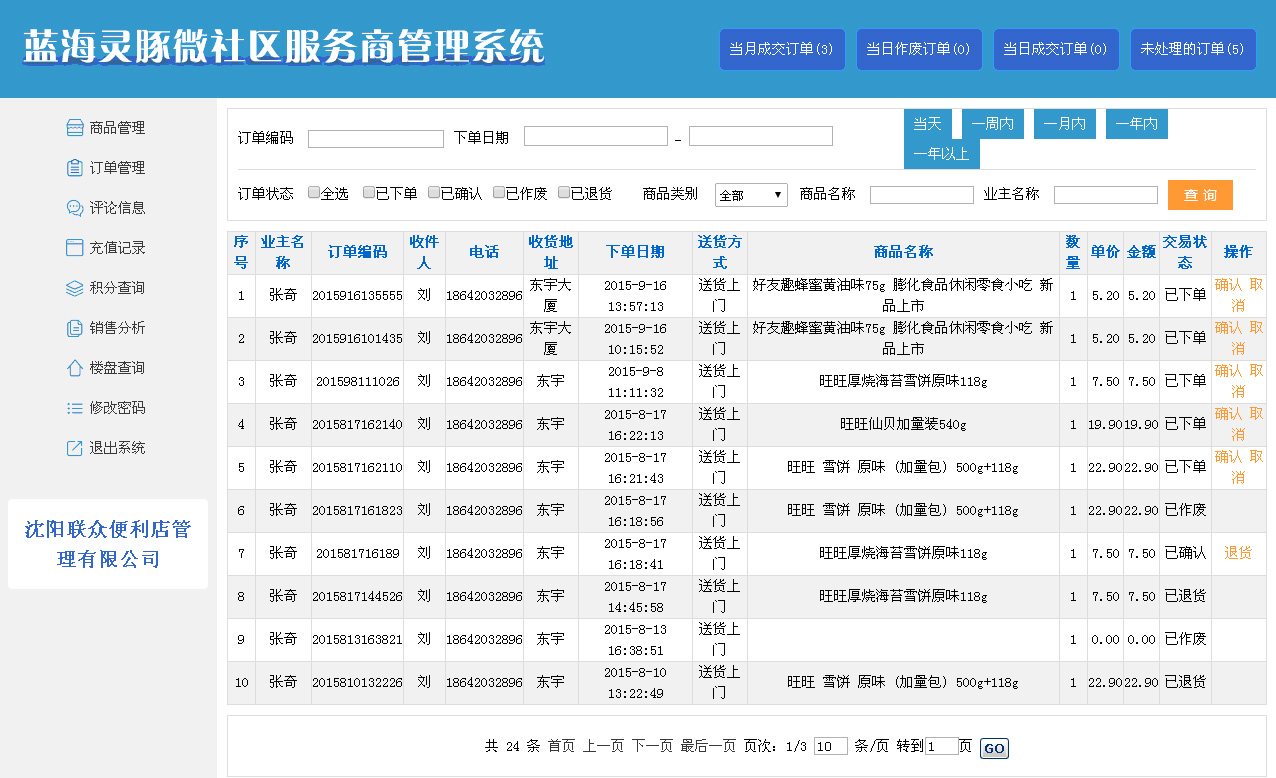Click 确认 for order 2015817162110

click(x=1228, y=457)
